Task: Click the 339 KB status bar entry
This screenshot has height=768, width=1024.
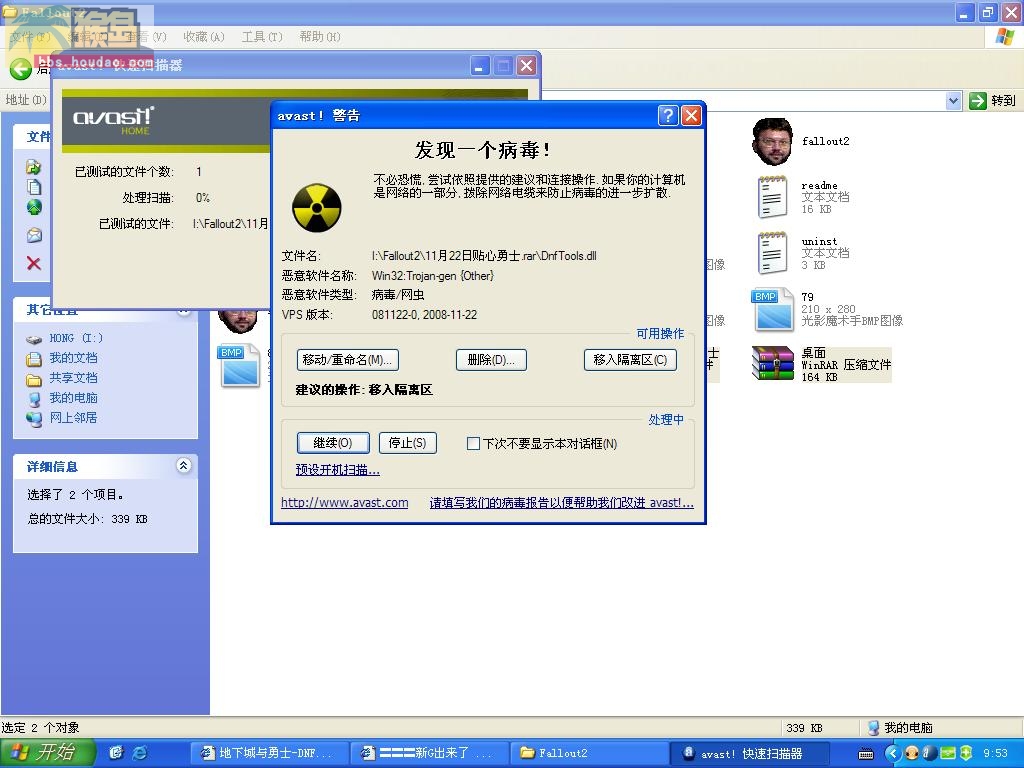Action: [804, 728]
